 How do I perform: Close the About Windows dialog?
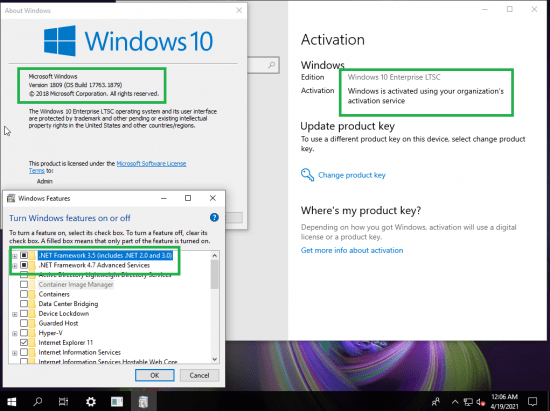point(239,10)
